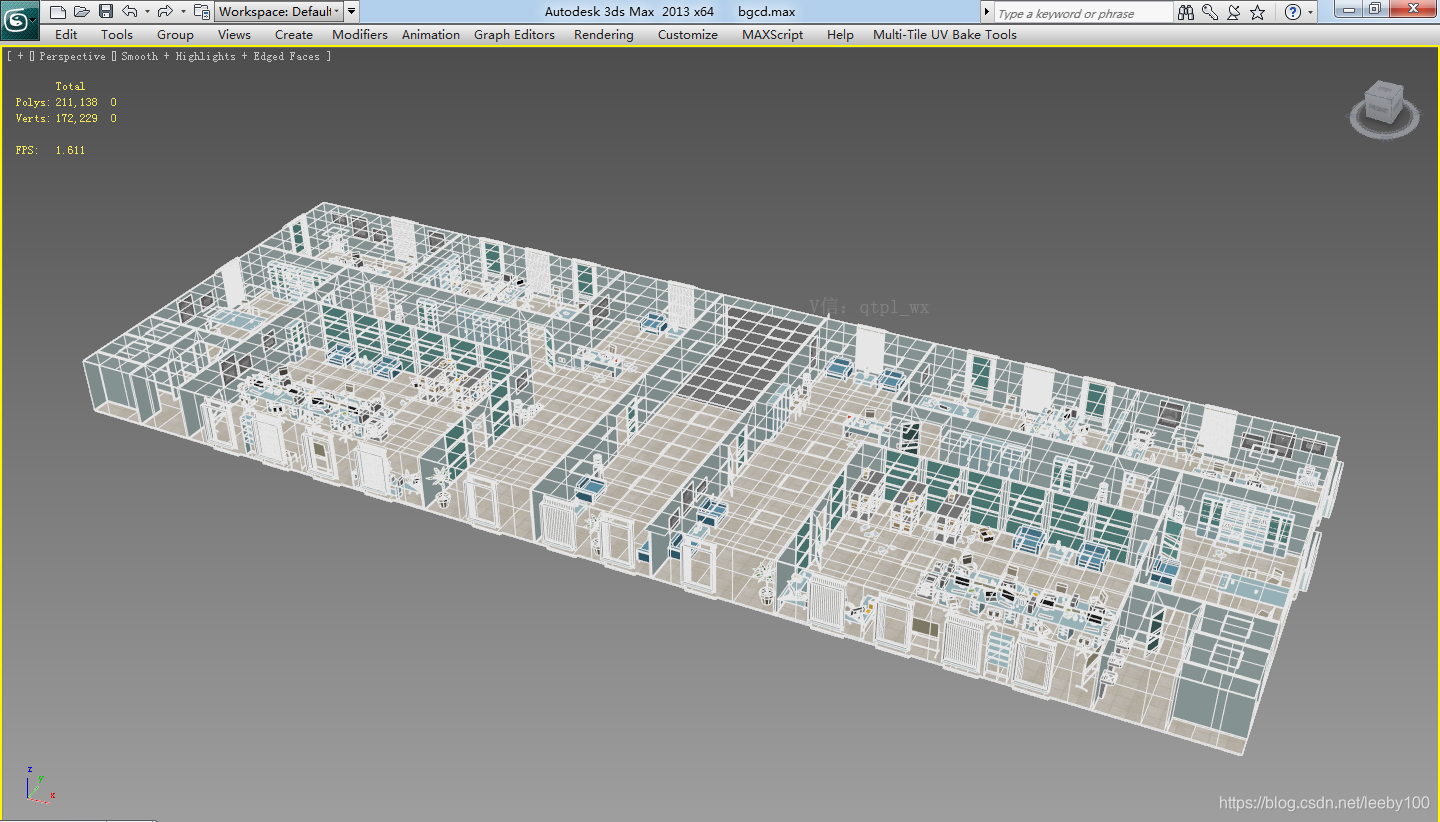Create a new scene with the New icon

(58, 12)
